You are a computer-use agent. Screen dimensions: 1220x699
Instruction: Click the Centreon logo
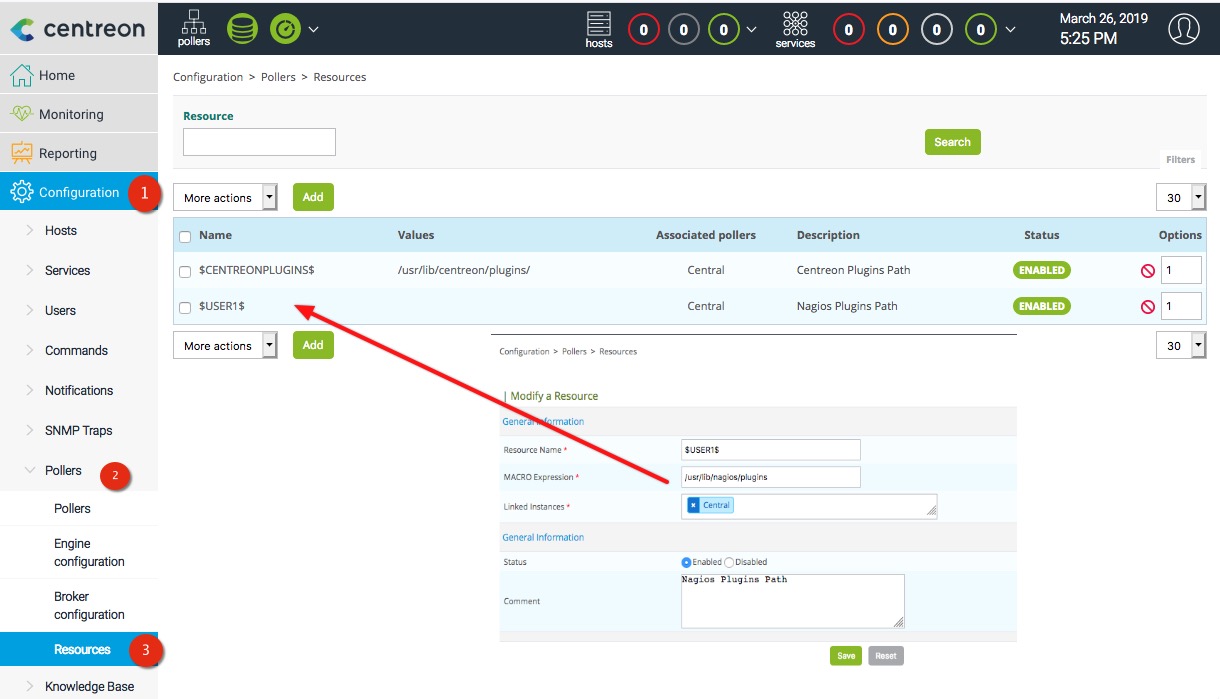tap(78, 29)
